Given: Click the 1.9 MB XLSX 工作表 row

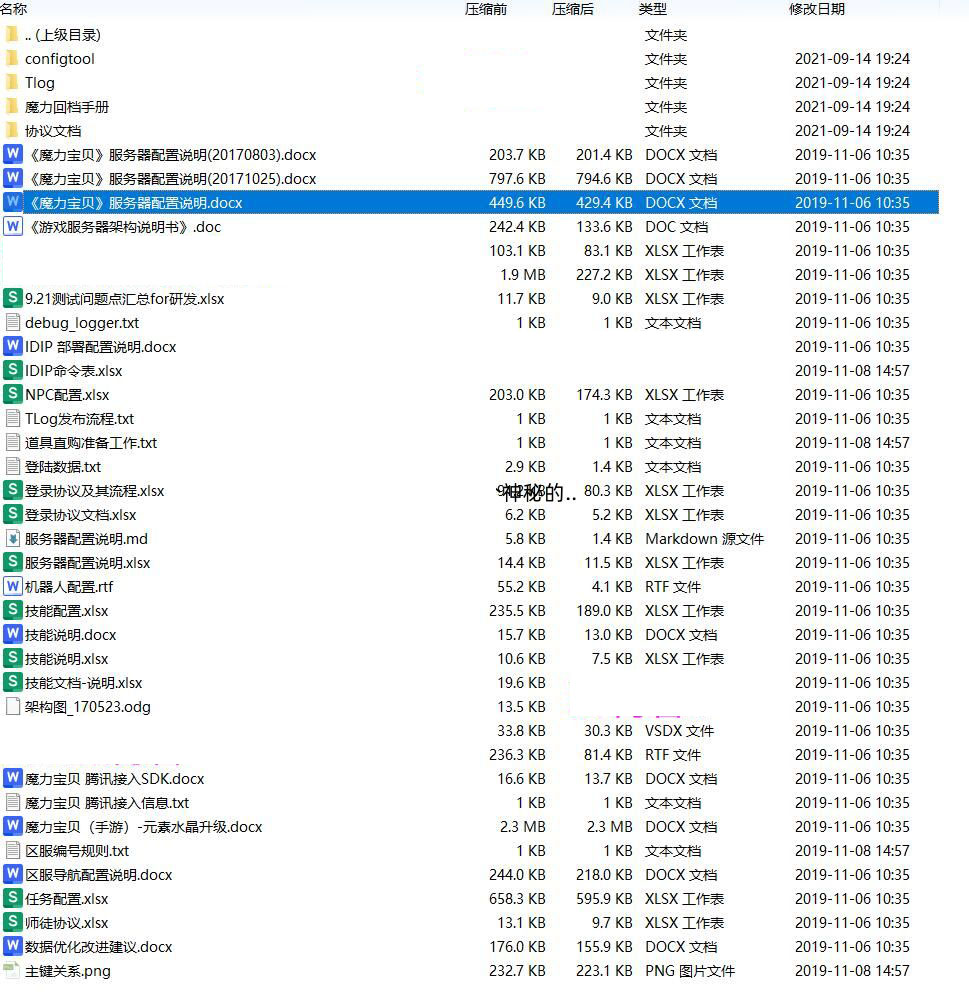Looking at the screenshot, I should click(470, 275).
